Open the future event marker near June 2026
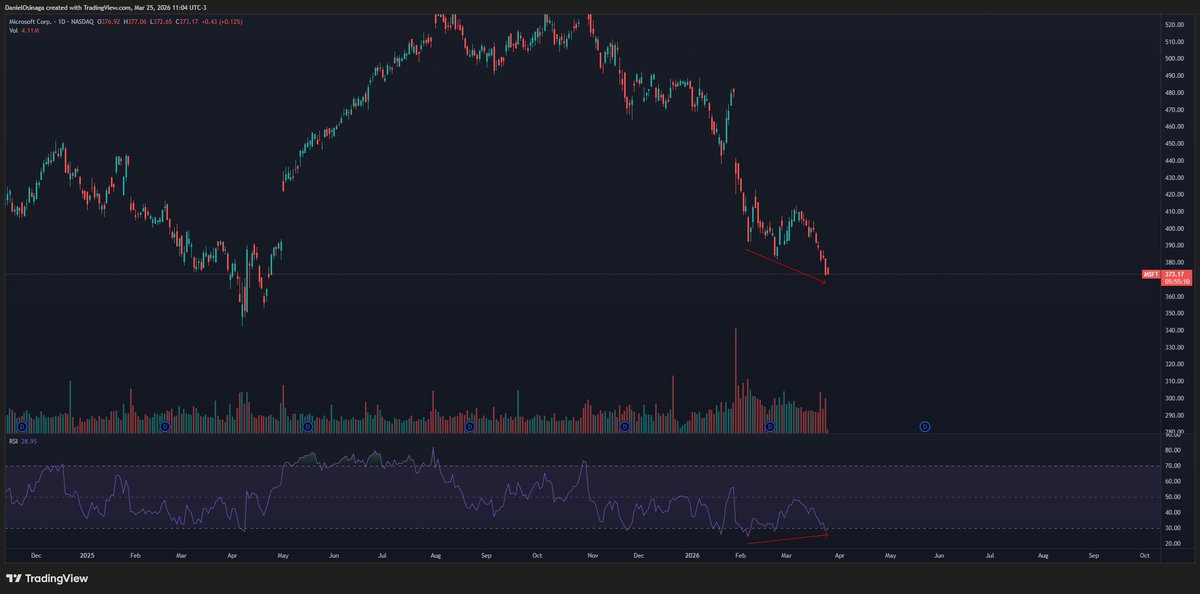Image resolution: width=1200 pixels, height=594 pixels. point(925,426)
